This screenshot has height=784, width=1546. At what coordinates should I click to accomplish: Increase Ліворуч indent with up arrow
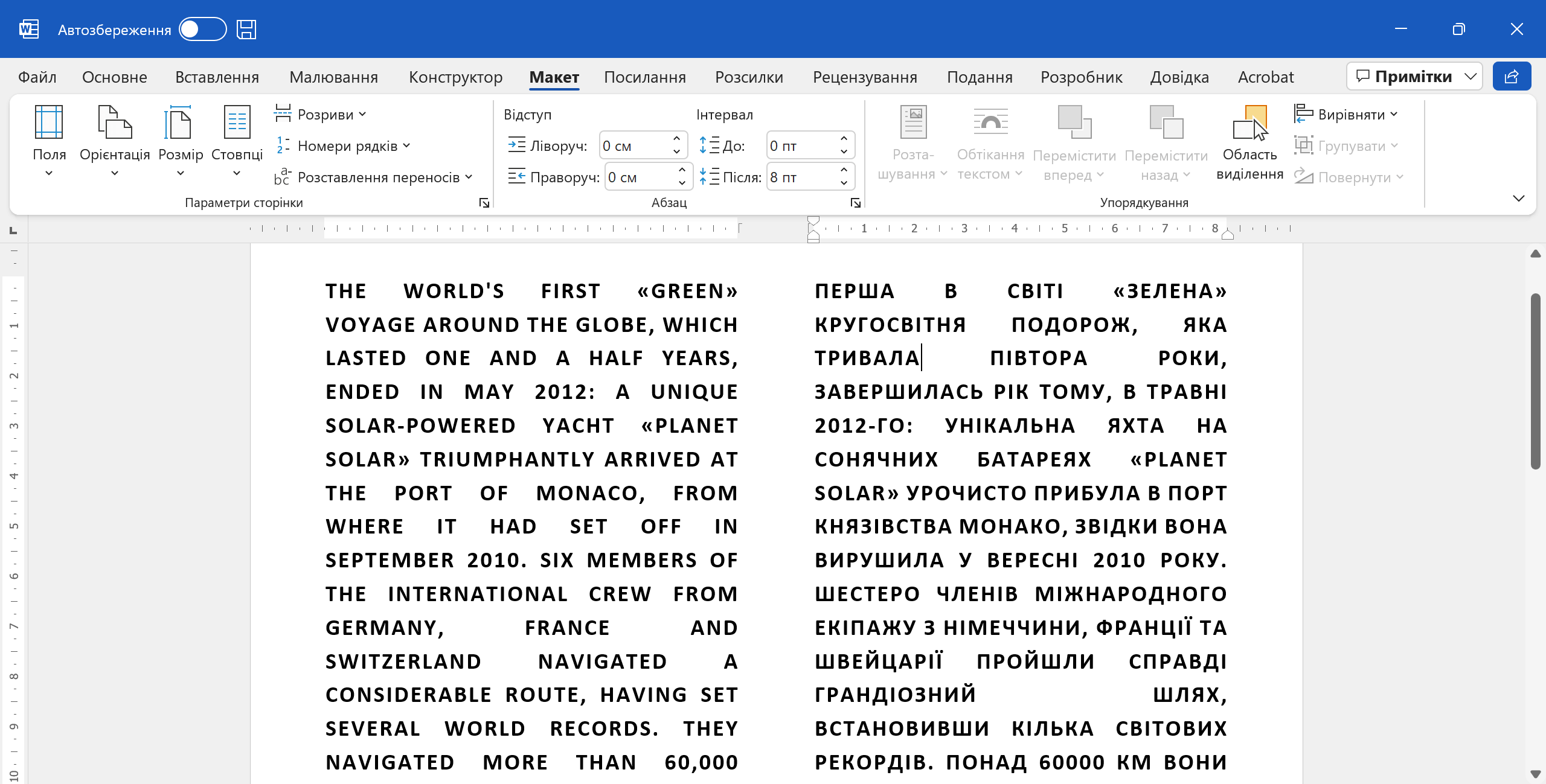tap(676, 139)
